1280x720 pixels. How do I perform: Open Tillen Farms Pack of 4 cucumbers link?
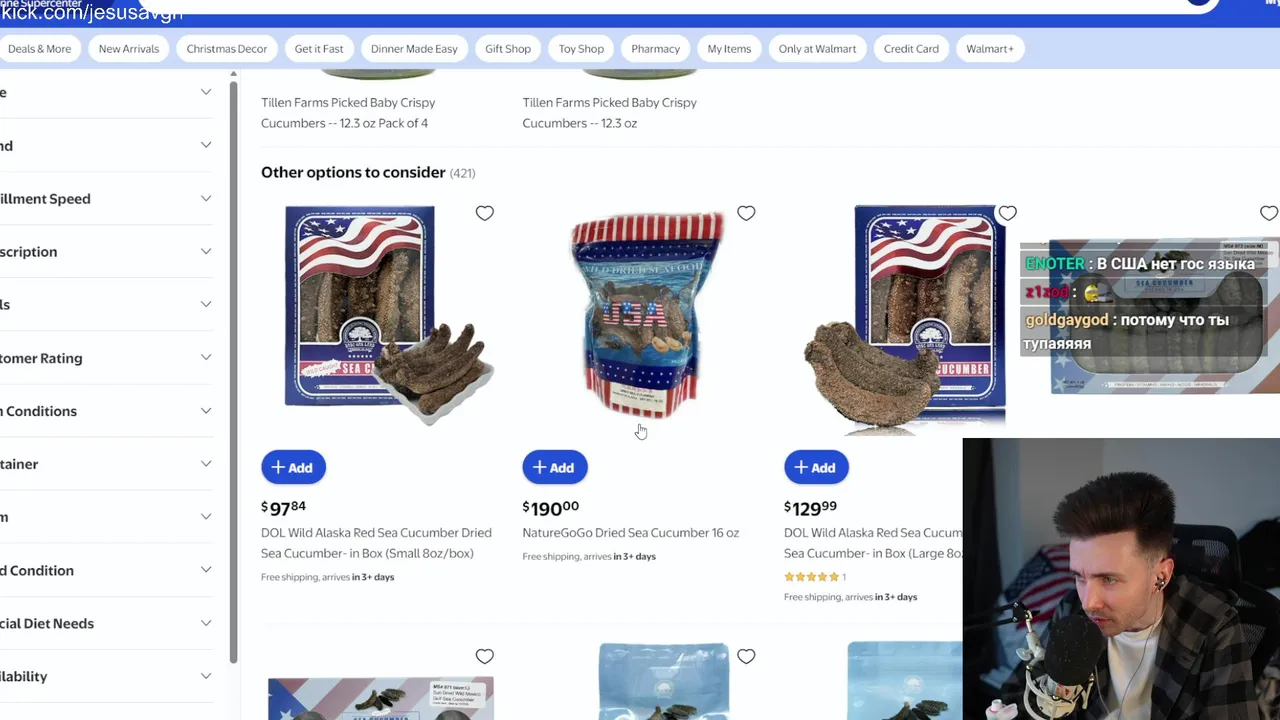348,112
